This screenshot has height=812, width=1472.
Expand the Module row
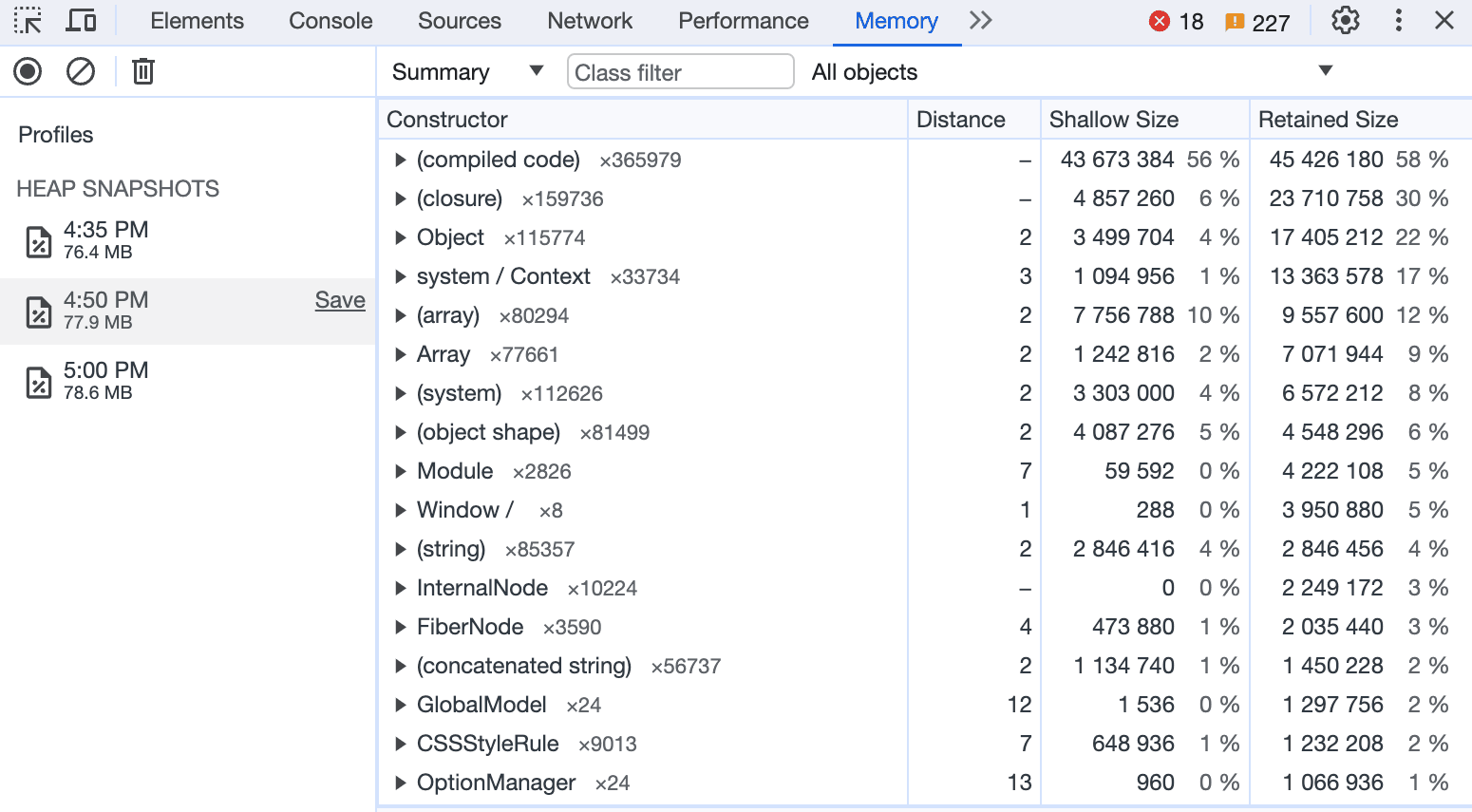[x=400, y=472]
